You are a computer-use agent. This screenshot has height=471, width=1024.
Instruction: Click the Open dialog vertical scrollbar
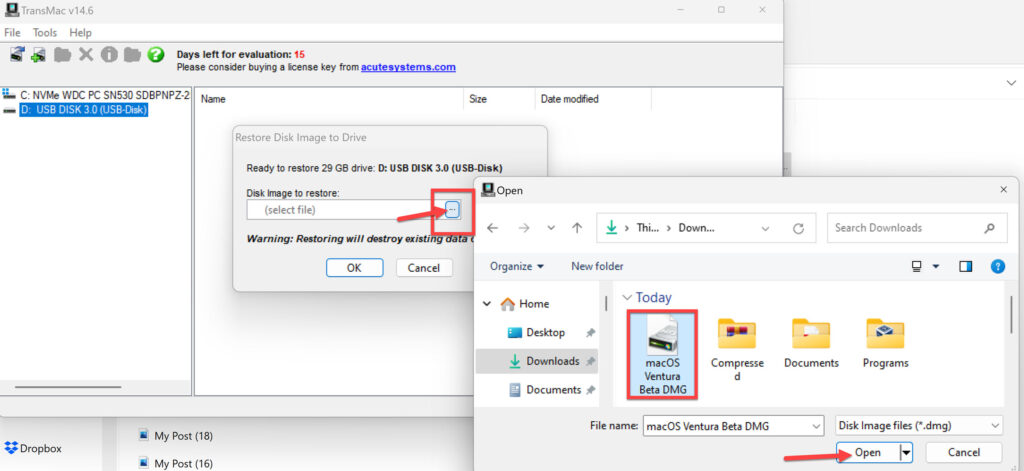1011,314
